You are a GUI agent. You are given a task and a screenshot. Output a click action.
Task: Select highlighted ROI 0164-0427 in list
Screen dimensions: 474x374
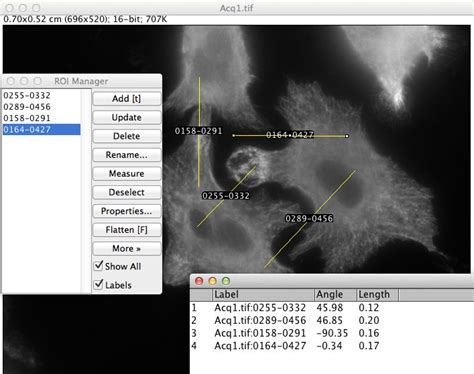click(x=41, y=129)
